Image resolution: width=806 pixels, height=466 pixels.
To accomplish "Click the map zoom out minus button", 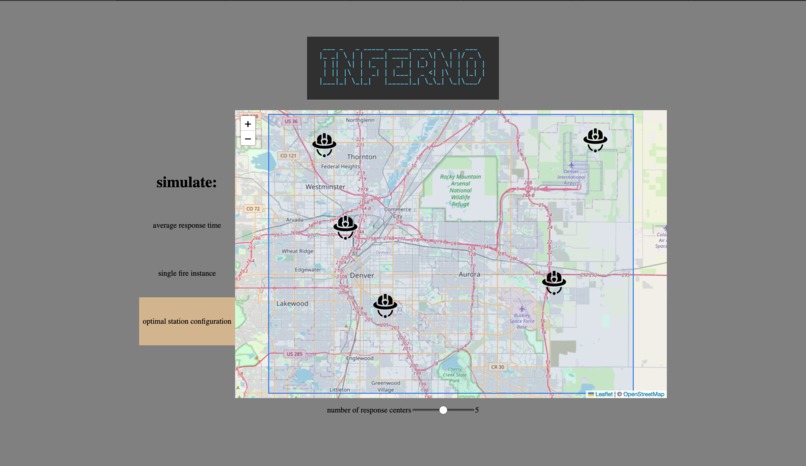I will (248, 139).
